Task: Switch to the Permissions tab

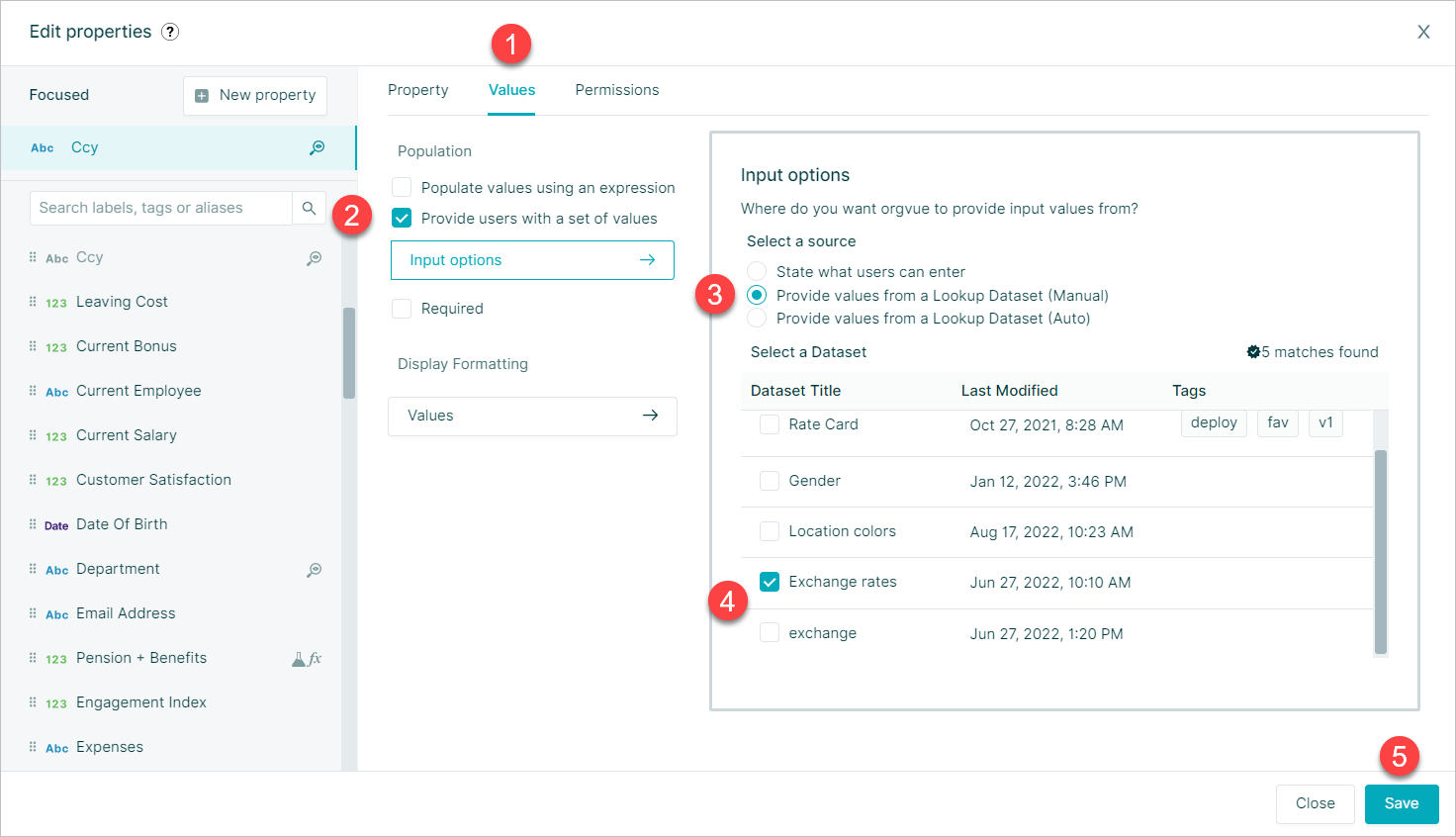Action: click(x=617, y=90)
